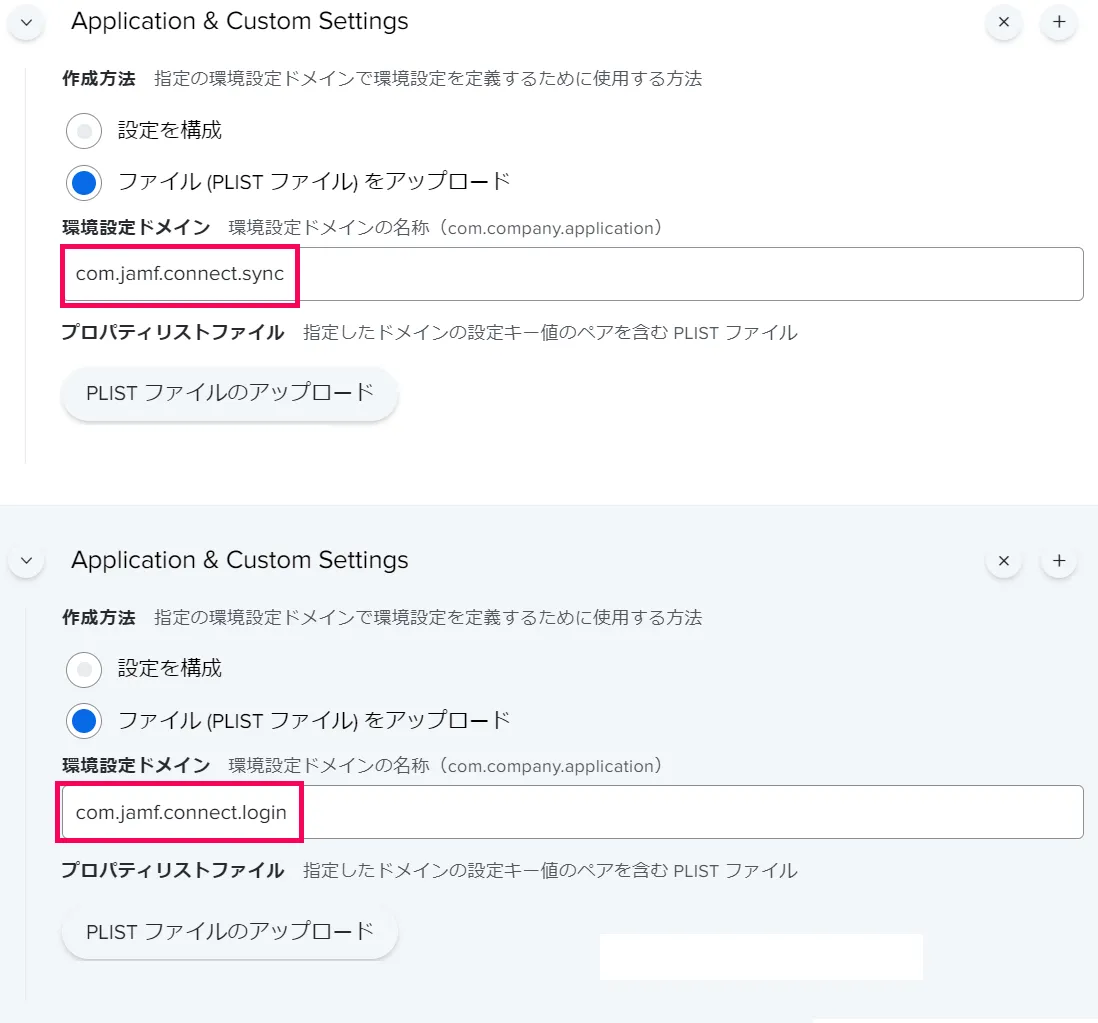
Task: Choose the PLIST file upload radio for login domain
Action: (85, 720)
